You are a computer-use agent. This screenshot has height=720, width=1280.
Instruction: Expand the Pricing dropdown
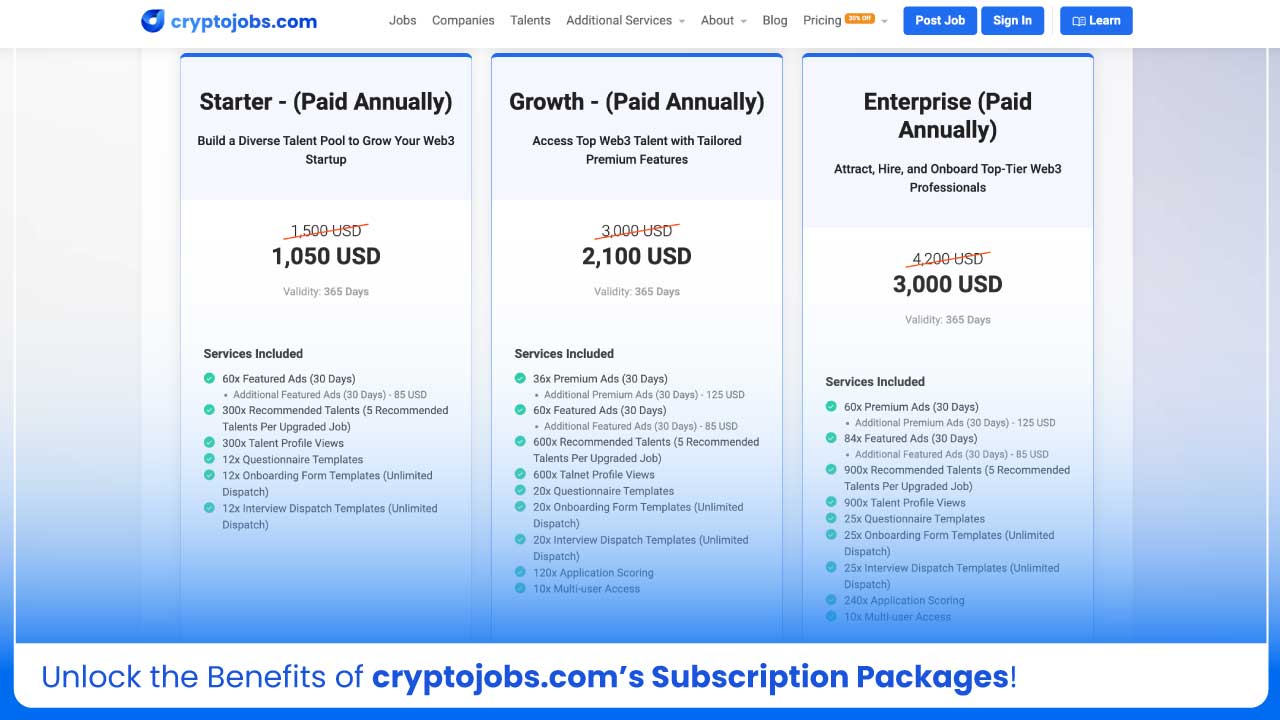843,20
